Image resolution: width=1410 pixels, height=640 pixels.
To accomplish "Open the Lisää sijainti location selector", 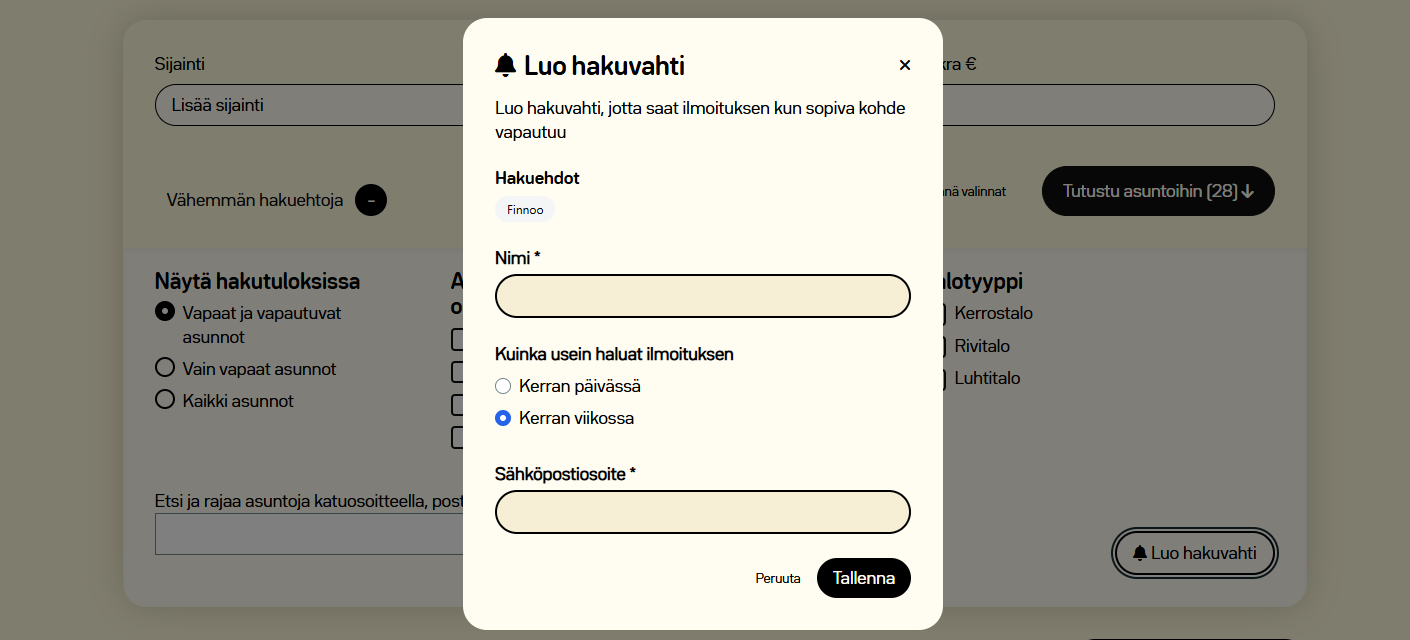I will pyautogui.click(x=300, y=105).
